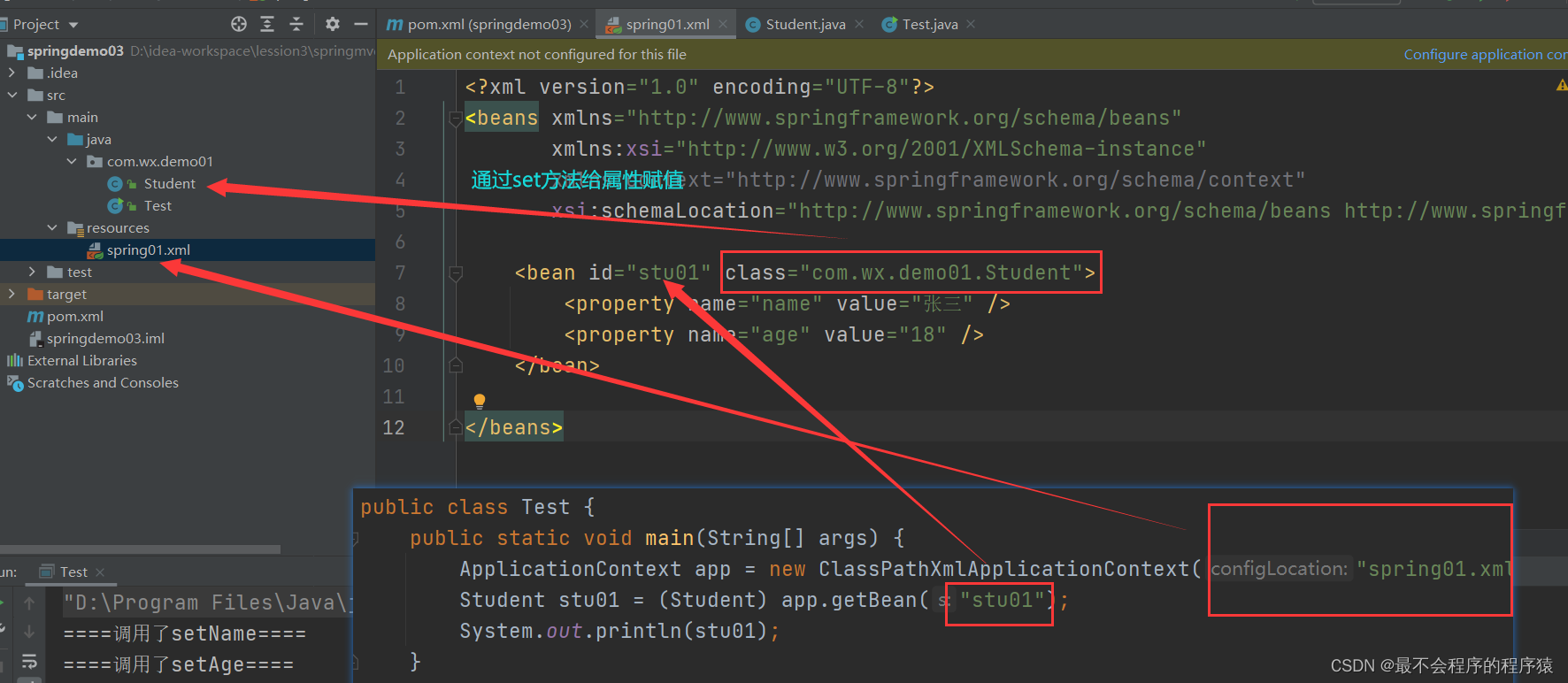This screenshot has height=683, width=1568.
Task: Select the Test tab in Run panel
Action: tap(73, 572)
